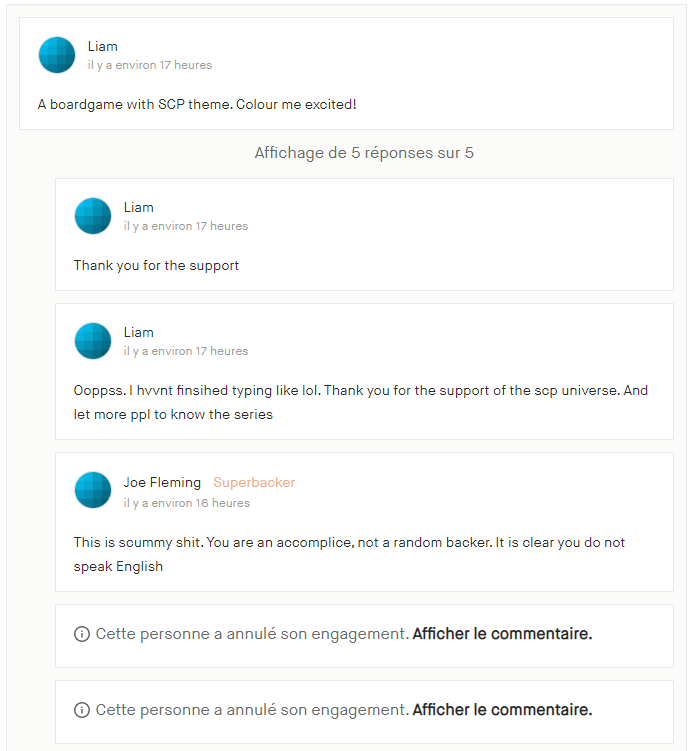Click the timestamp on the 'Ooppss' reply
The width and height of the screenshot is (699, 751).
tap(186, 351)
